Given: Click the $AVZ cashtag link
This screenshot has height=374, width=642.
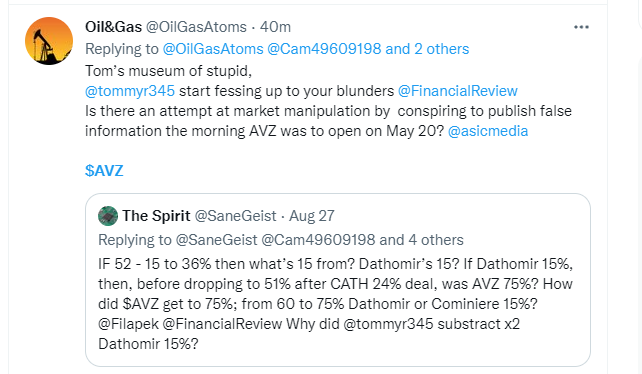Looking at the screenshot, I should click(x=104, y=171).
